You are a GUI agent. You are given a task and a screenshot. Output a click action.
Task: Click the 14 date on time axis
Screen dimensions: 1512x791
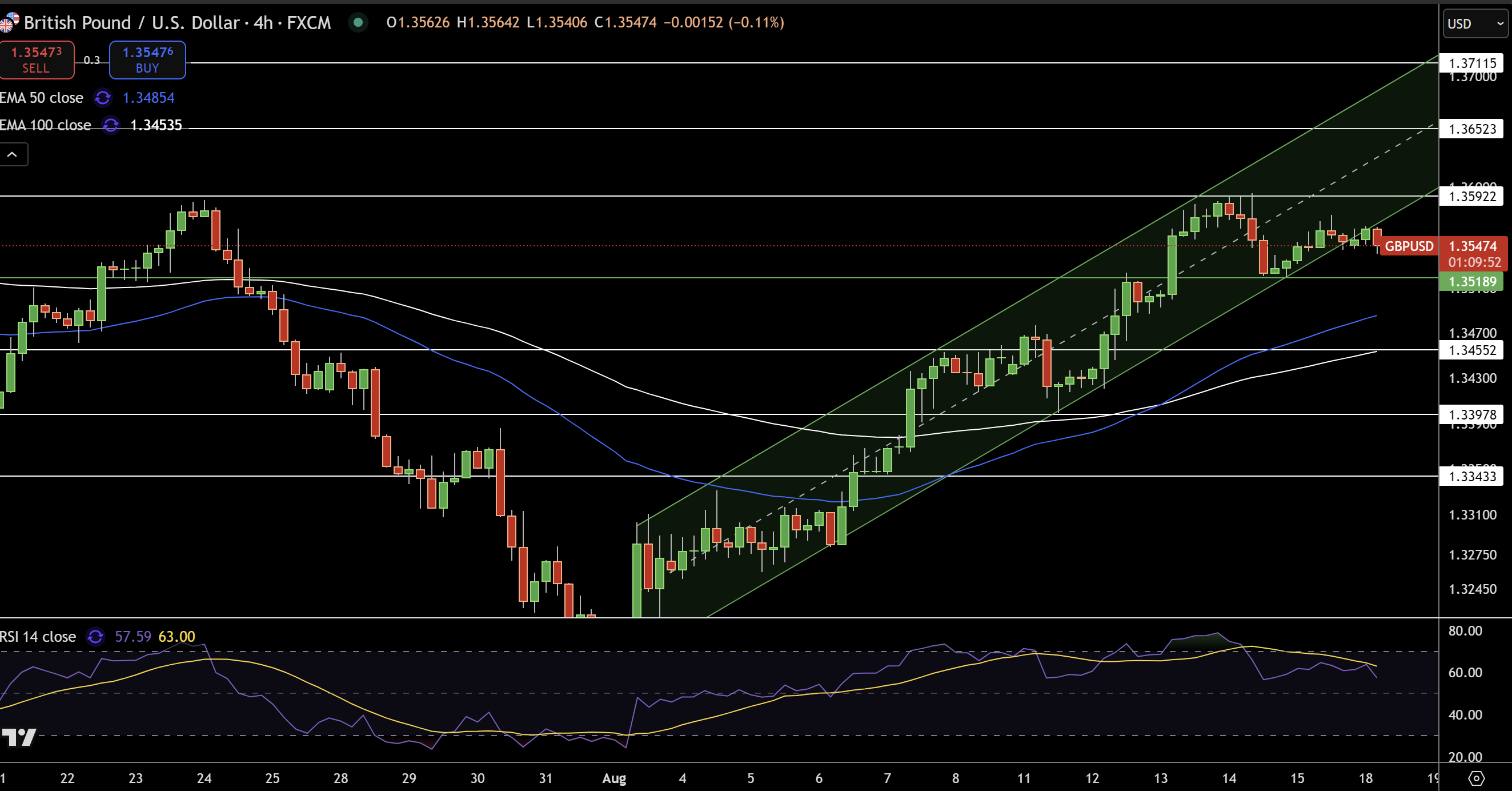click(x=1229, y=778)
